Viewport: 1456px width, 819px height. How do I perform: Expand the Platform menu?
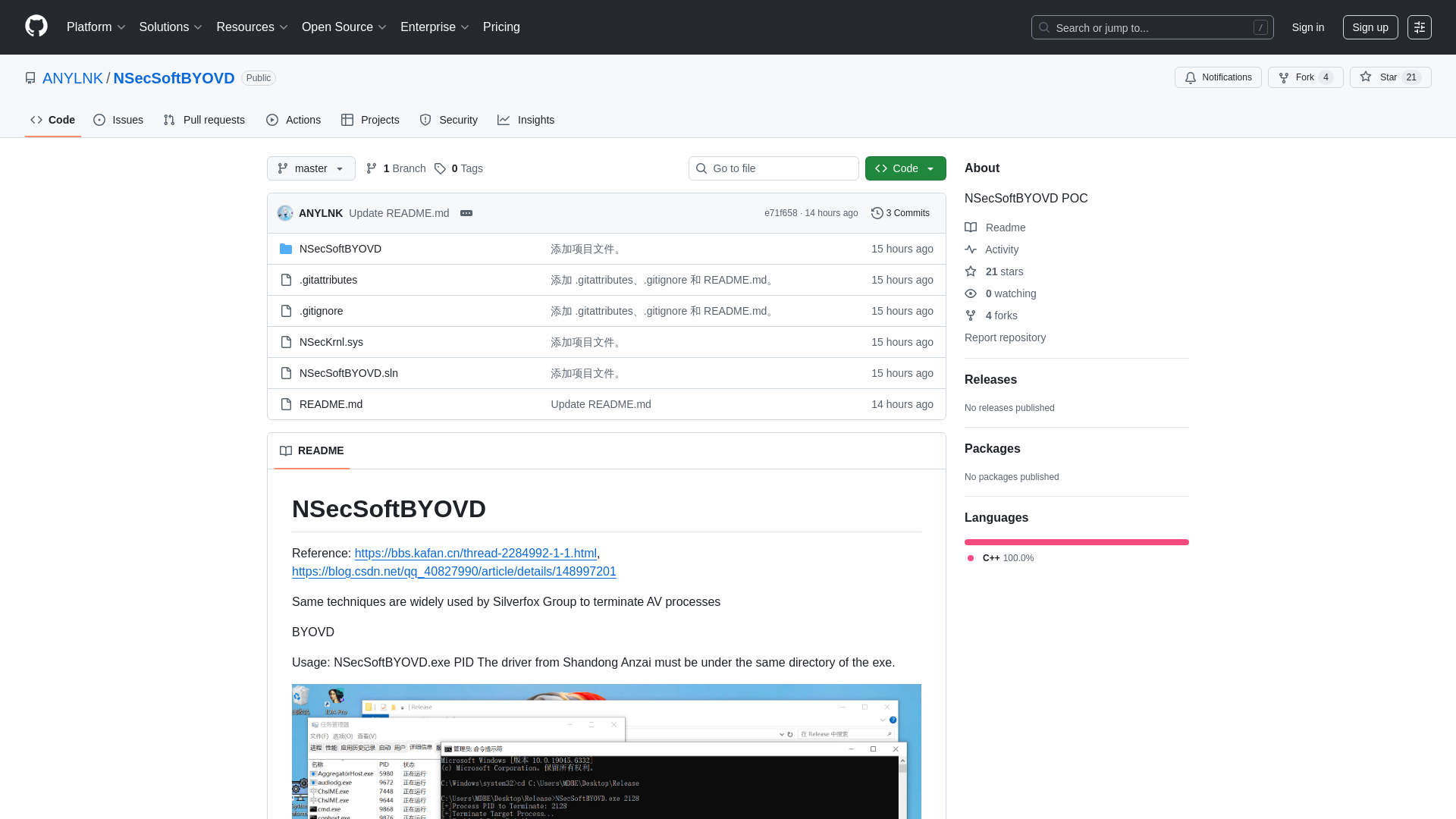pos(96,27)
